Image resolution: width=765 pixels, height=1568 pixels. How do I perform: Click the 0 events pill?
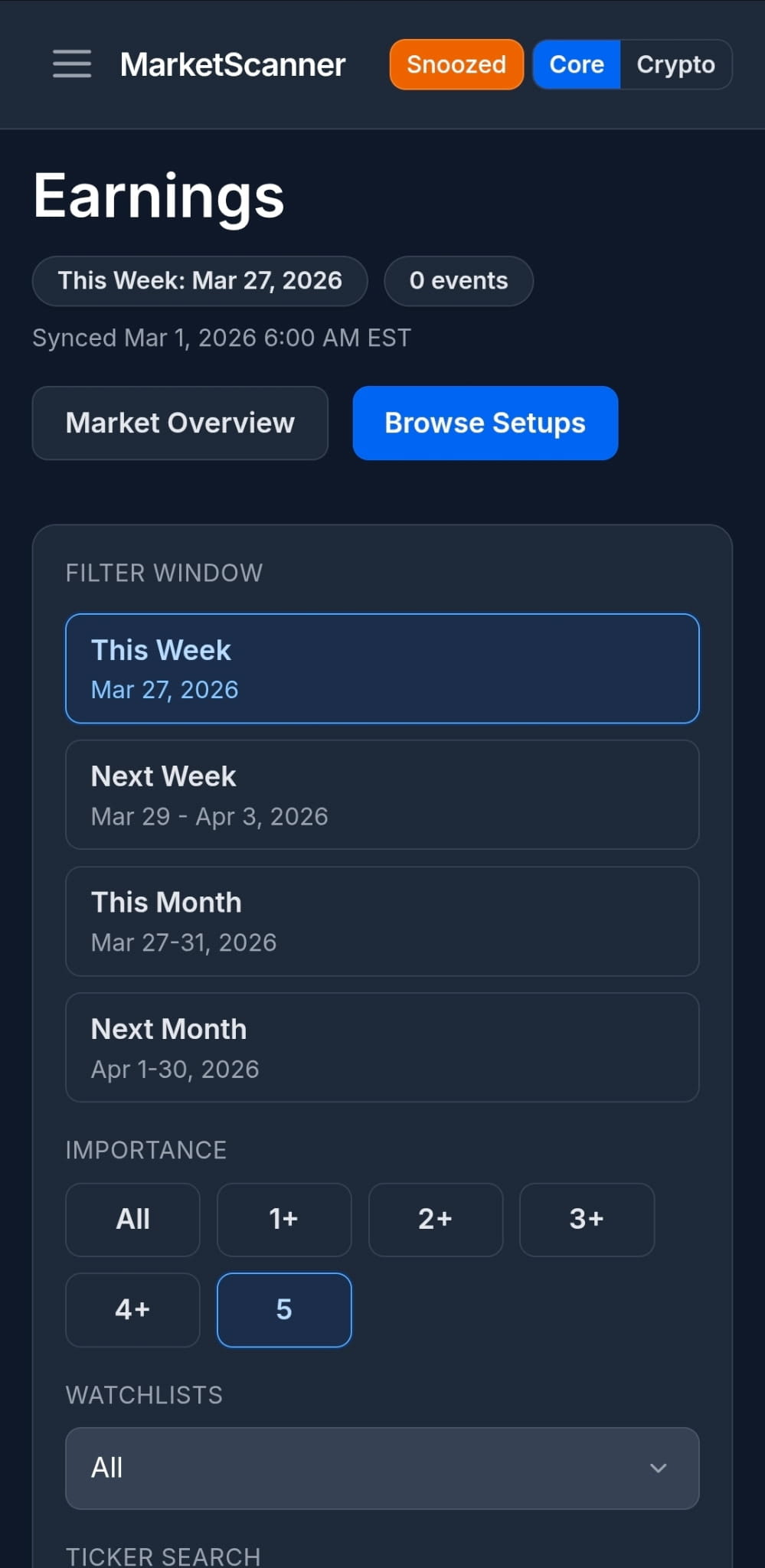458,281
